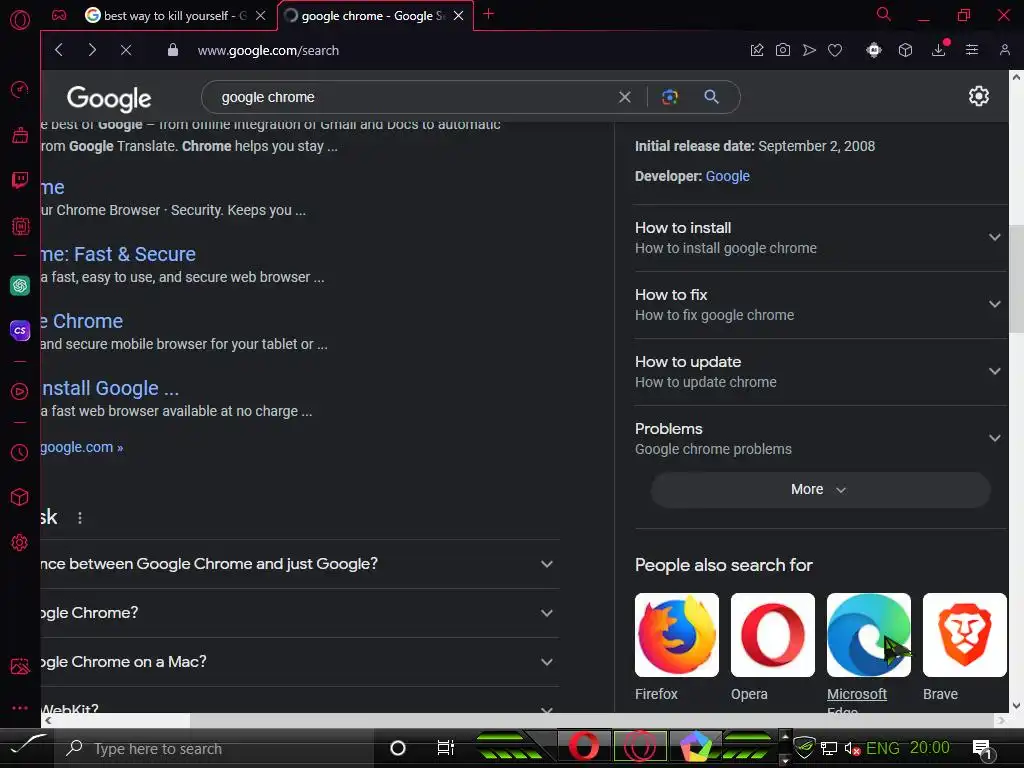
Task: Click the vertical page scrollbar thumb
Action: tap(1016, 279)
